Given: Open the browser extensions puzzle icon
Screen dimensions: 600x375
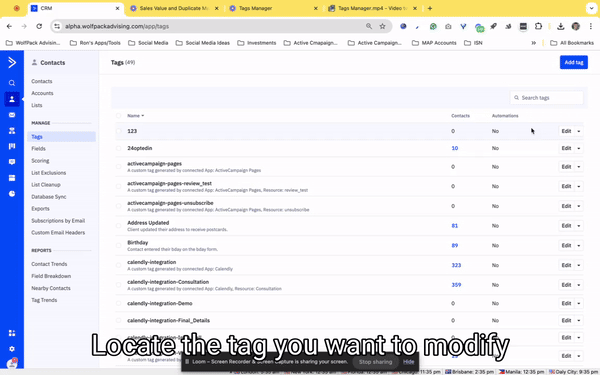Looking at the screenshot, I should point(538,26).
